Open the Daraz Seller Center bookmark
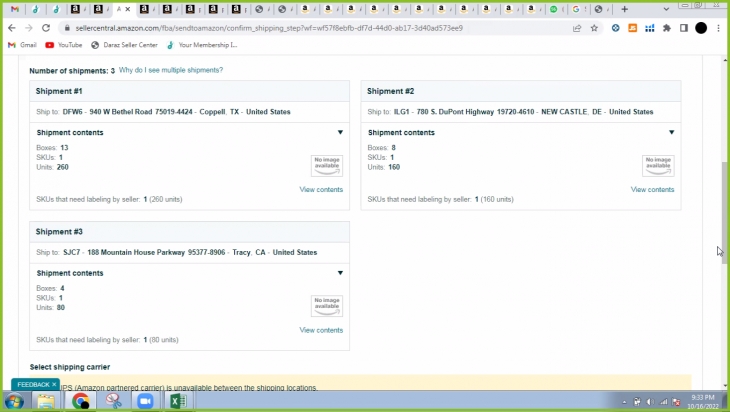Viewport: 730px width, 412px height. [124, 45]
